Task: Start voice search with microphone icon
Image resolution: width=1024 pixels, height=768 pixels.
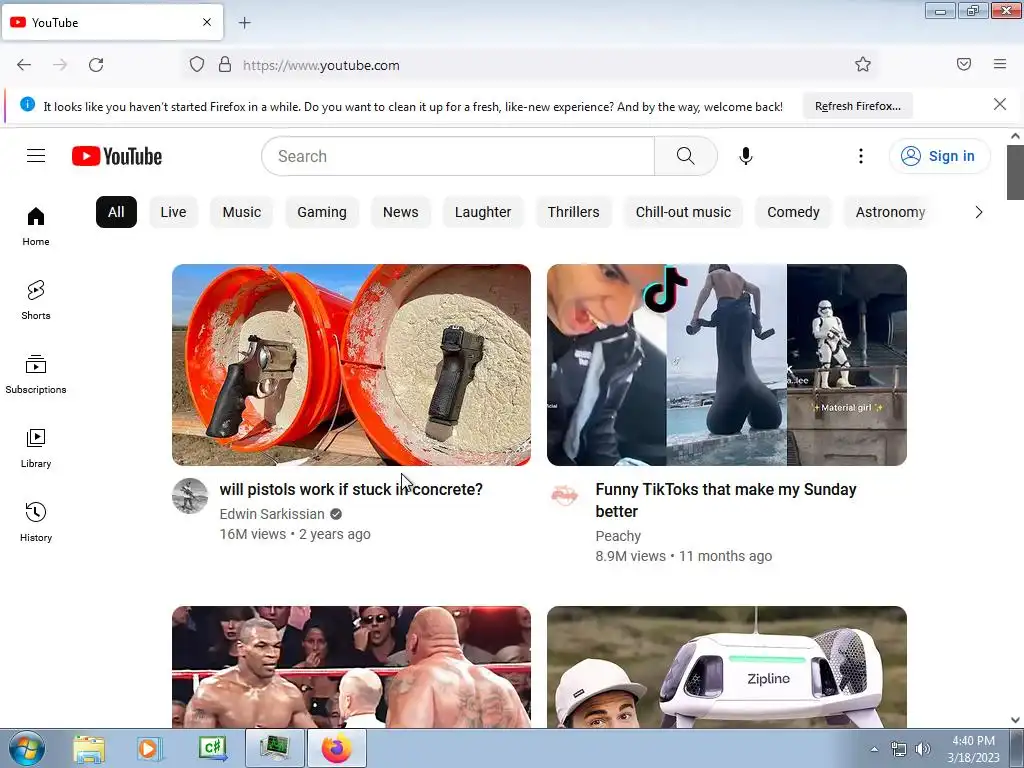Action: (x=746, y=156)
